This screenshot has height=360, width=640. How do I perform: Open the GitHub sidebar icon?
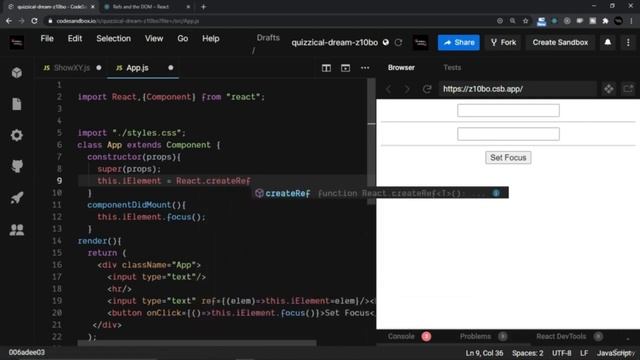point(17,166)
